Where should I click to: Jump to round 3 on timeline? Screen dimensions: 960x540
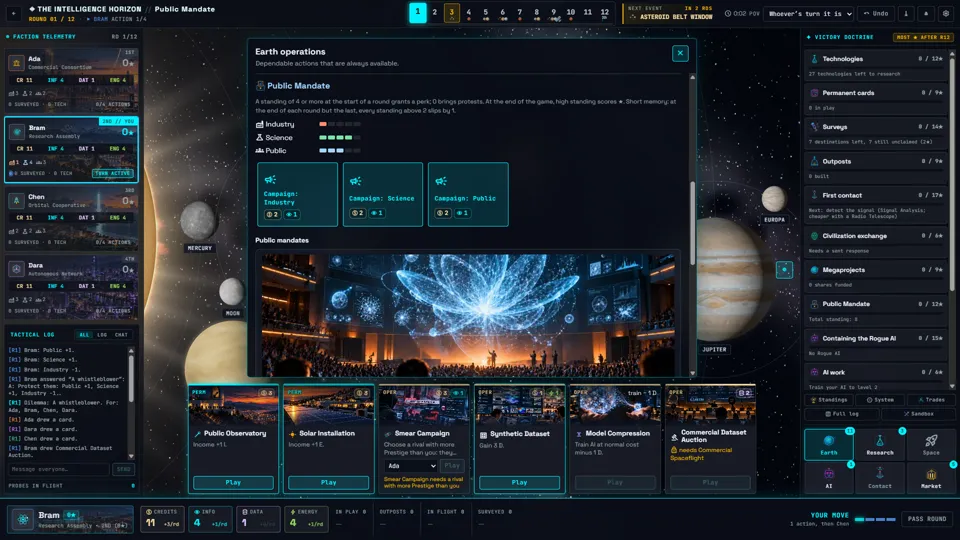point(451,12)
